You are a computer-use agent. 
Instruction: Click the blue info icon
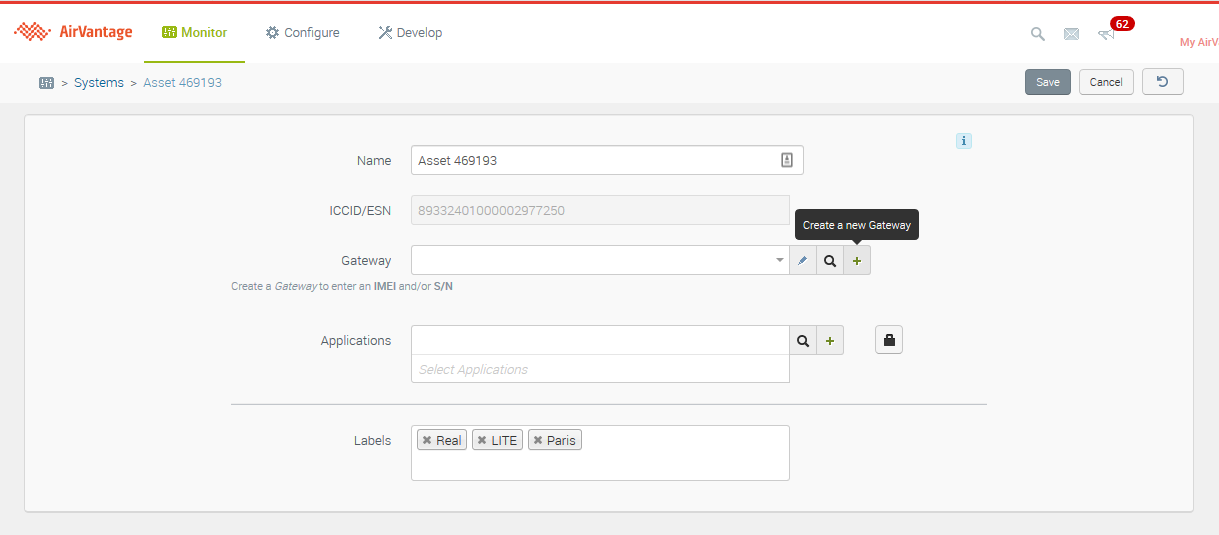(x=964, y=141)
